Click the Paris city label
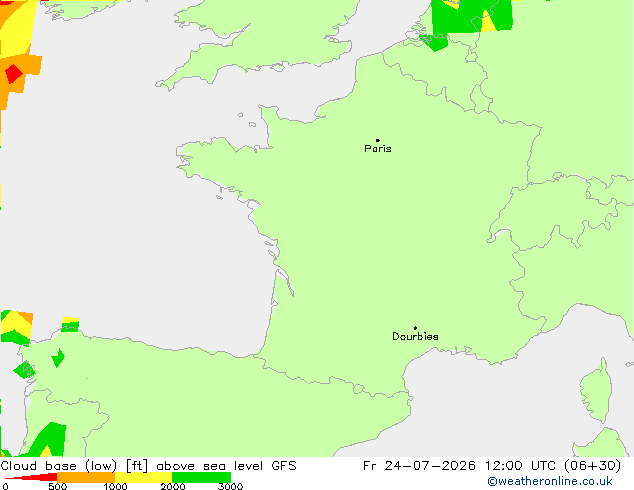Image resolution: width=634 pixels, height=490 pixels. click(378, 149)
